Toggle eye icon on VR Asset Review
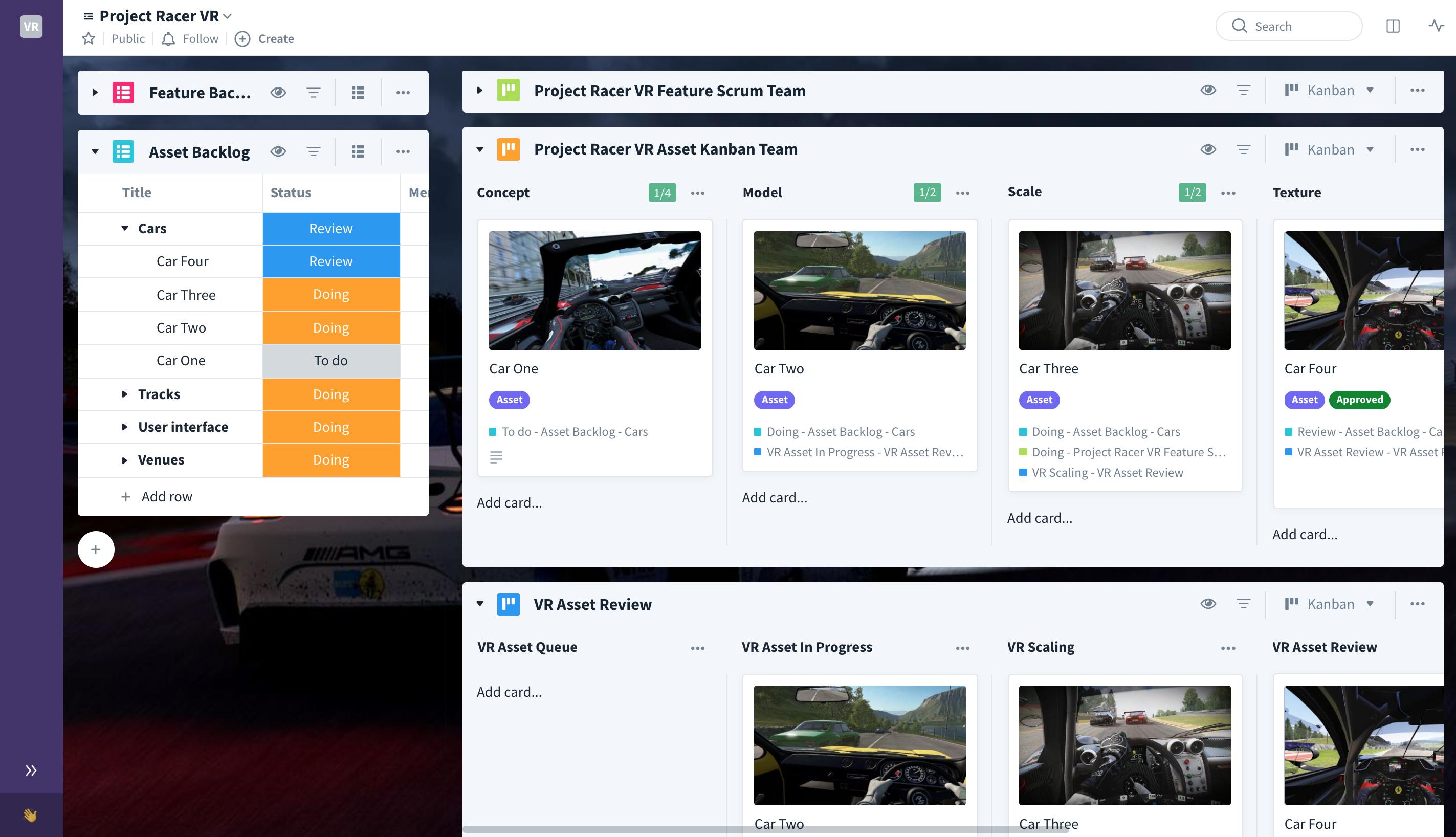The height and width of the screenshot is (837, 1456). pyautogui.click(x=1208, y=604)
